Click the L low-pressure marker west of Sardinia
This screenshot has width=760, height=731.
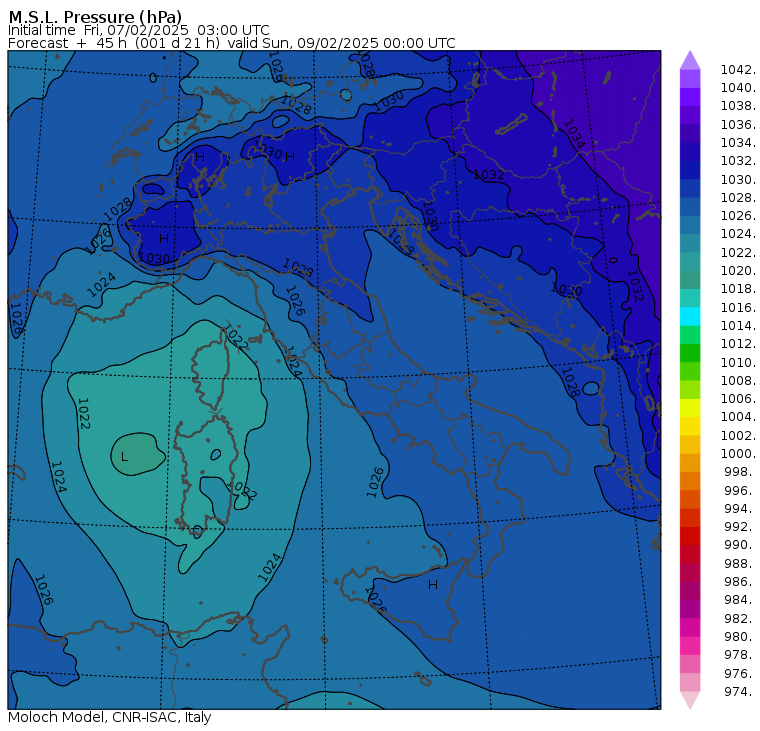pyautogui.click(x=125, y=457)
